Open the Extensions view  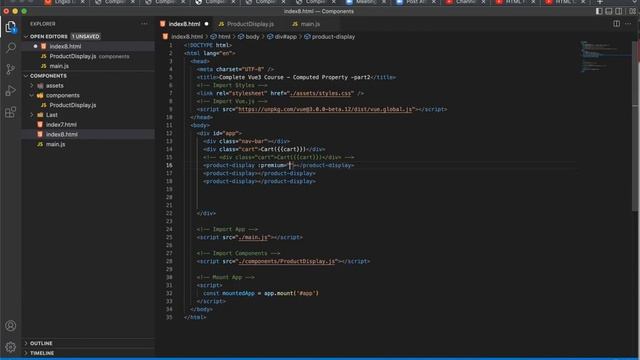point(11,112)
